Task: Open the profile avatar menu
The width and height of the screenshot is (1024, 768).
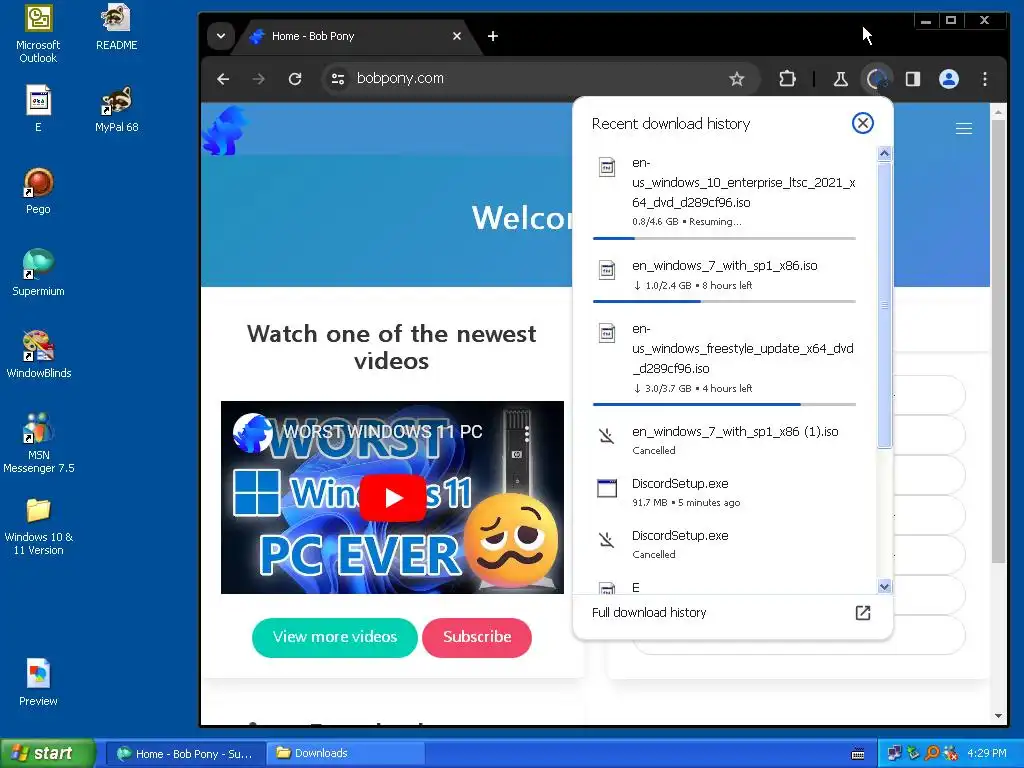Action: click(949, 79)
